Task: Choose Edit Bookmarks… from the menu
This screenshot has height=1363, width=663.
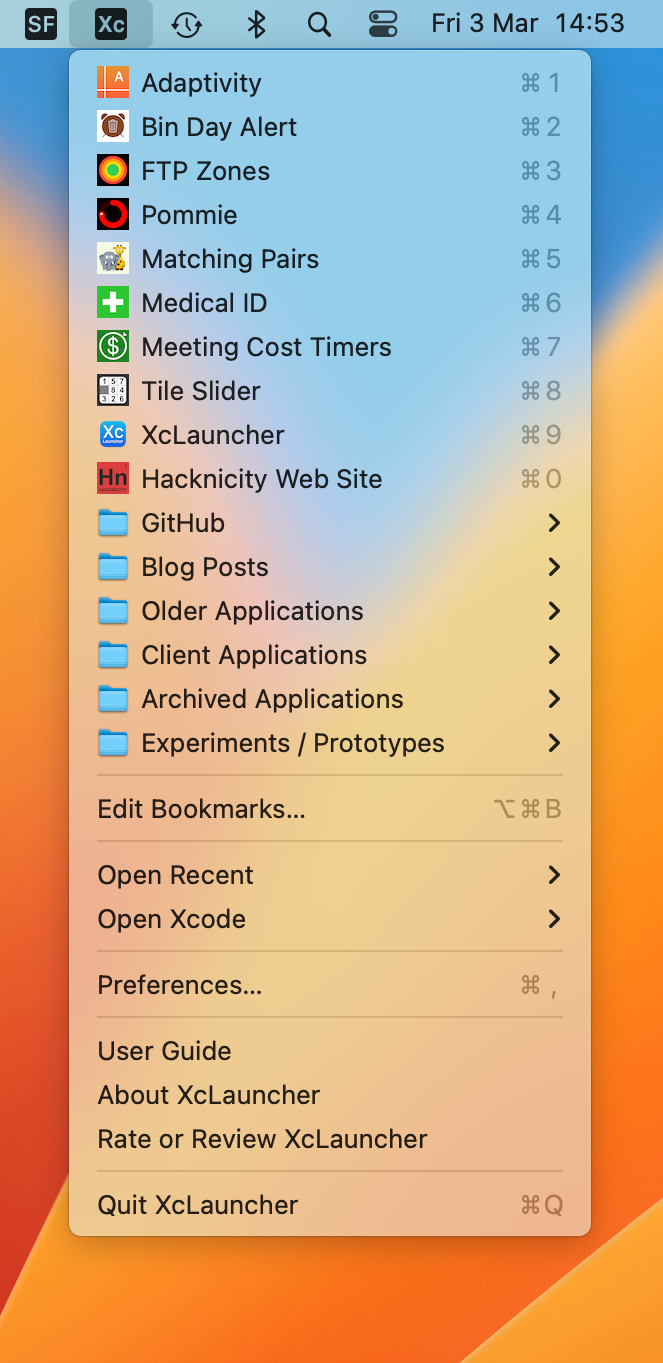Action: coord(202,809)
